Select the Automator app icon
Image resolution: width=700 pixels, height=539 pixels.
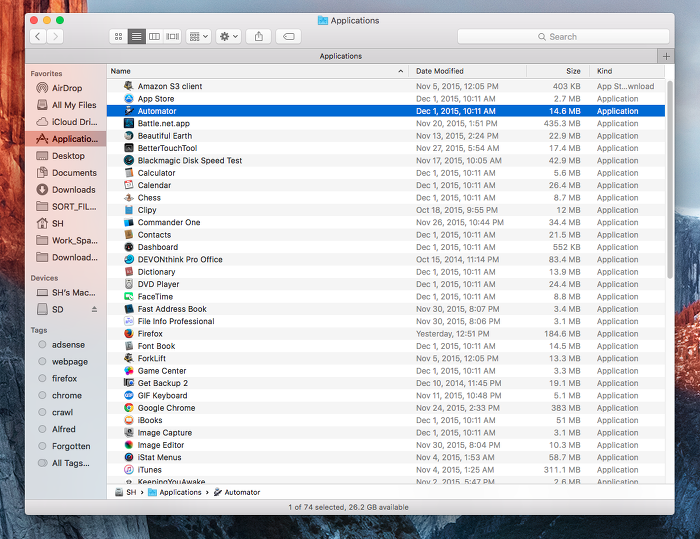pyautogui.click(x=129, y=111)
